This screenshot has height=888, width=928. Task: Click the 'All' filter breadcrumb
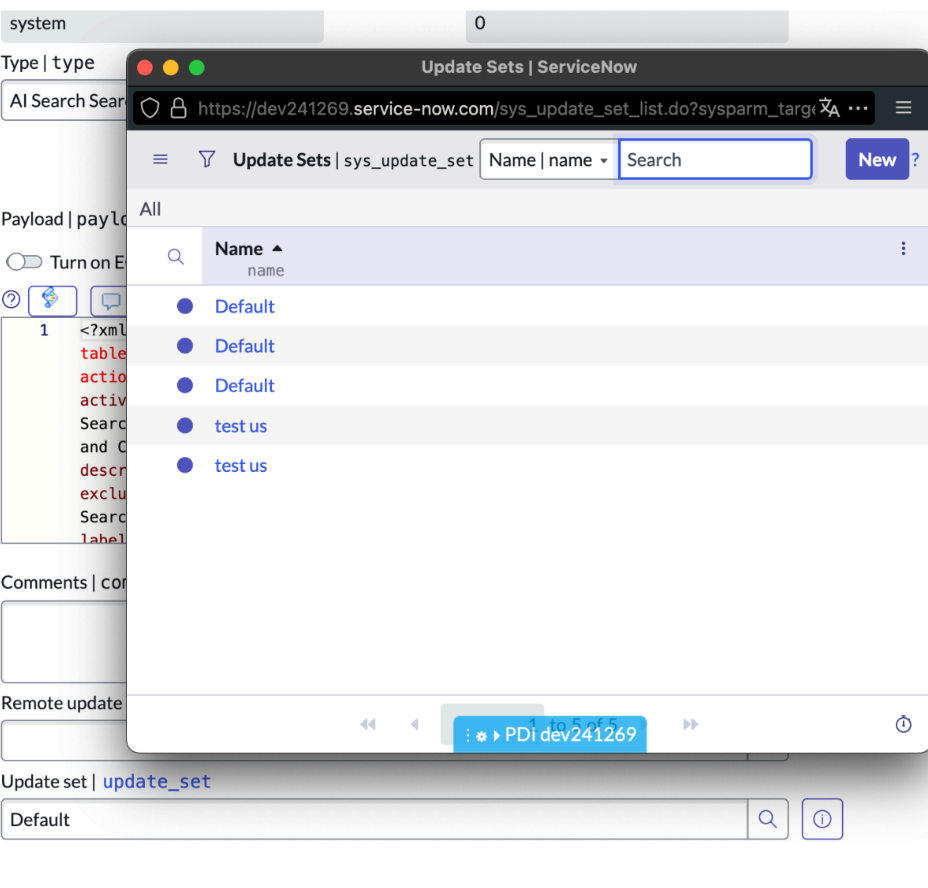pos(150,209)
